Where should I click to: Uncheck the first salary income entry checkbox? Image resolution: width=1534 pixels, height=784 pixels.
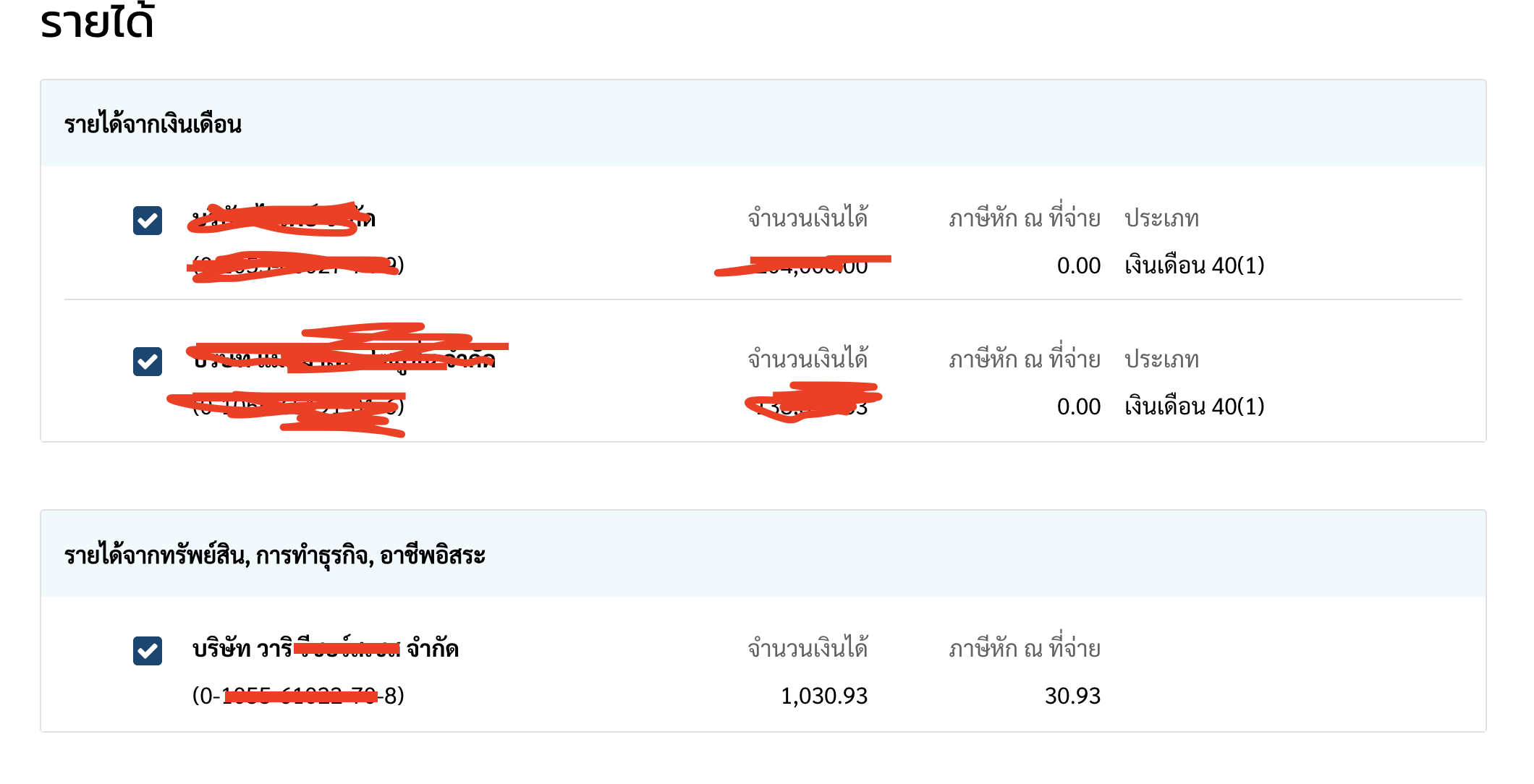point(148,221)
